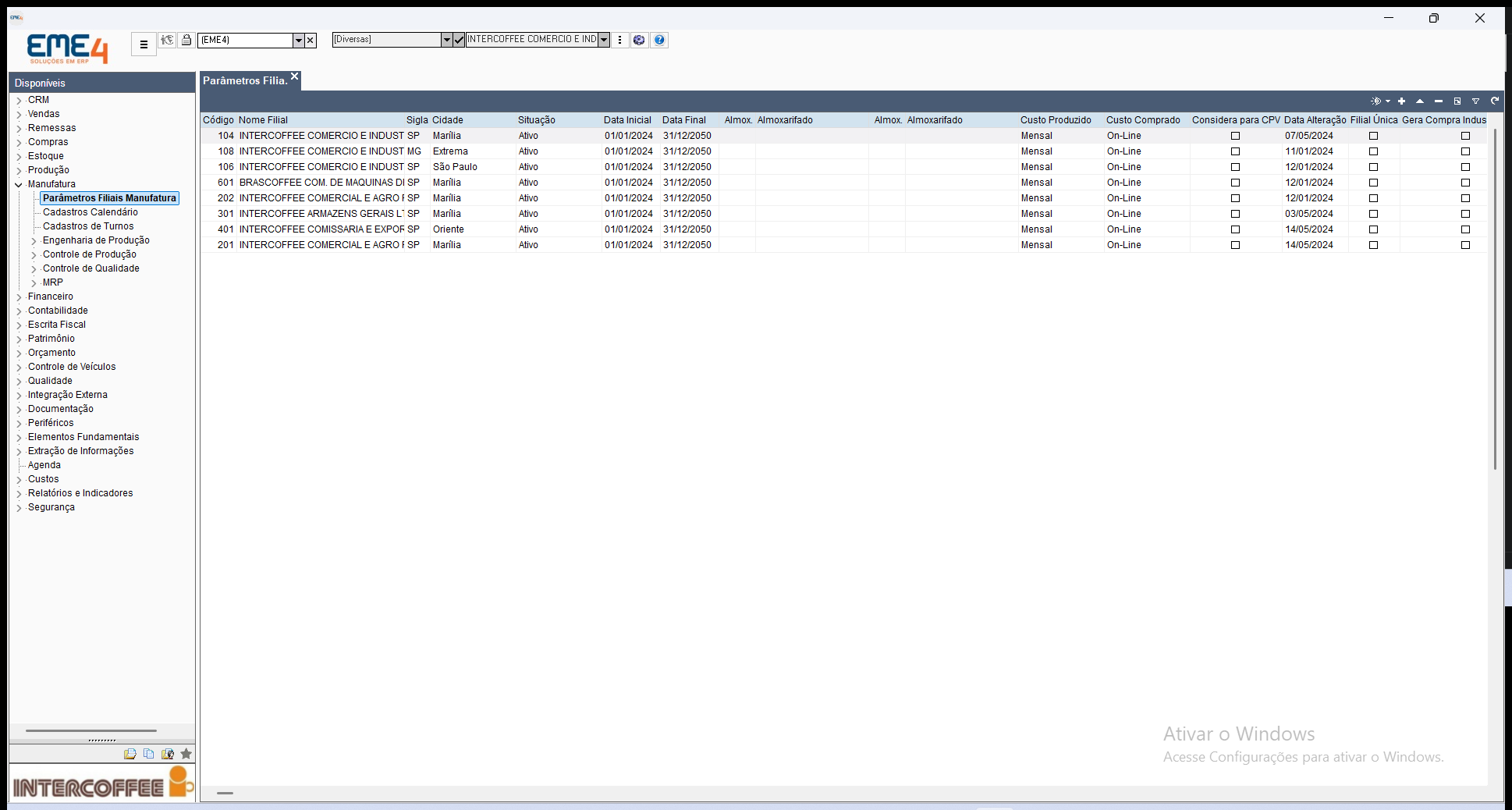Click the vertical scrollbar of the grid
Viewport: 1512px width, 810px height.
pyautogui.click(x=1495, y=300)
